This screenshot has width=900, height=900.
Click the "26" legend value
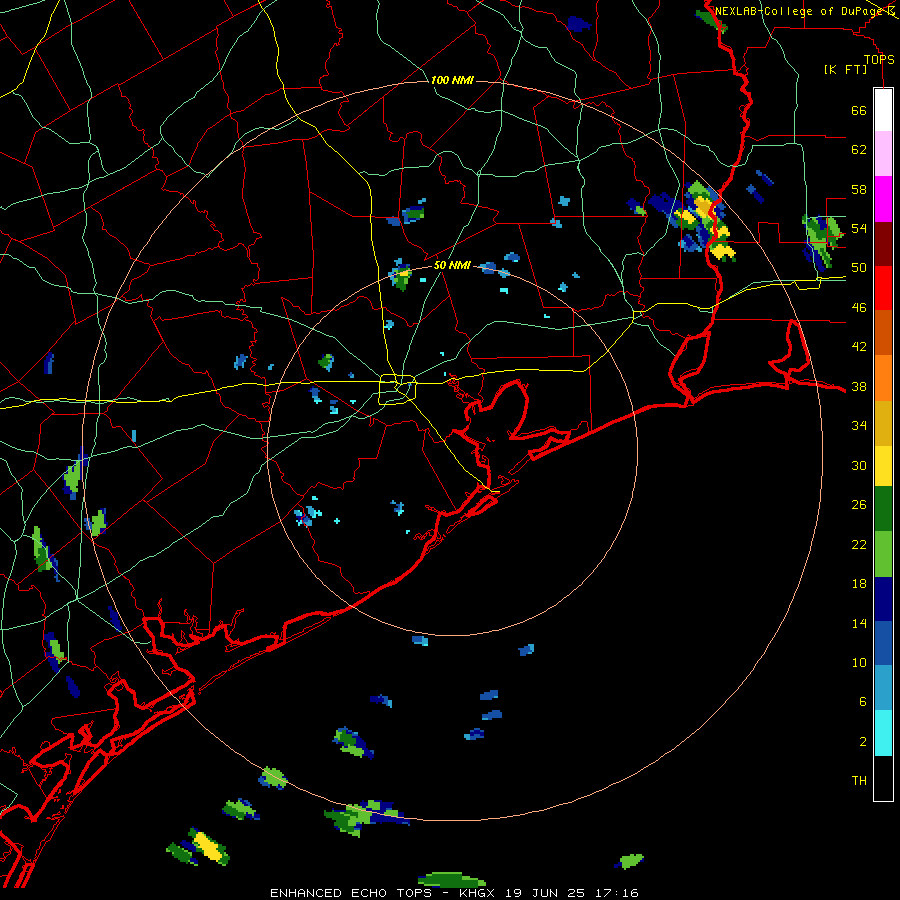(859, 505)
